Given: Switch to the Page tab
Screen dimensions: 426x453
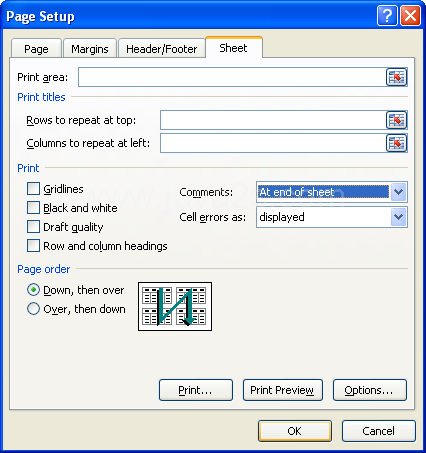Looking at the screenshot, I should [36, 49].
